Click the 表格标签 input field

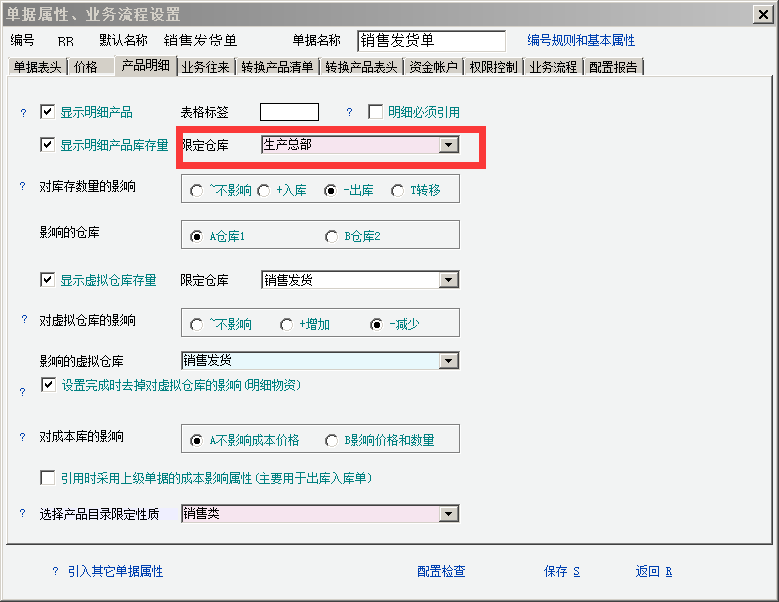[289, 112]
